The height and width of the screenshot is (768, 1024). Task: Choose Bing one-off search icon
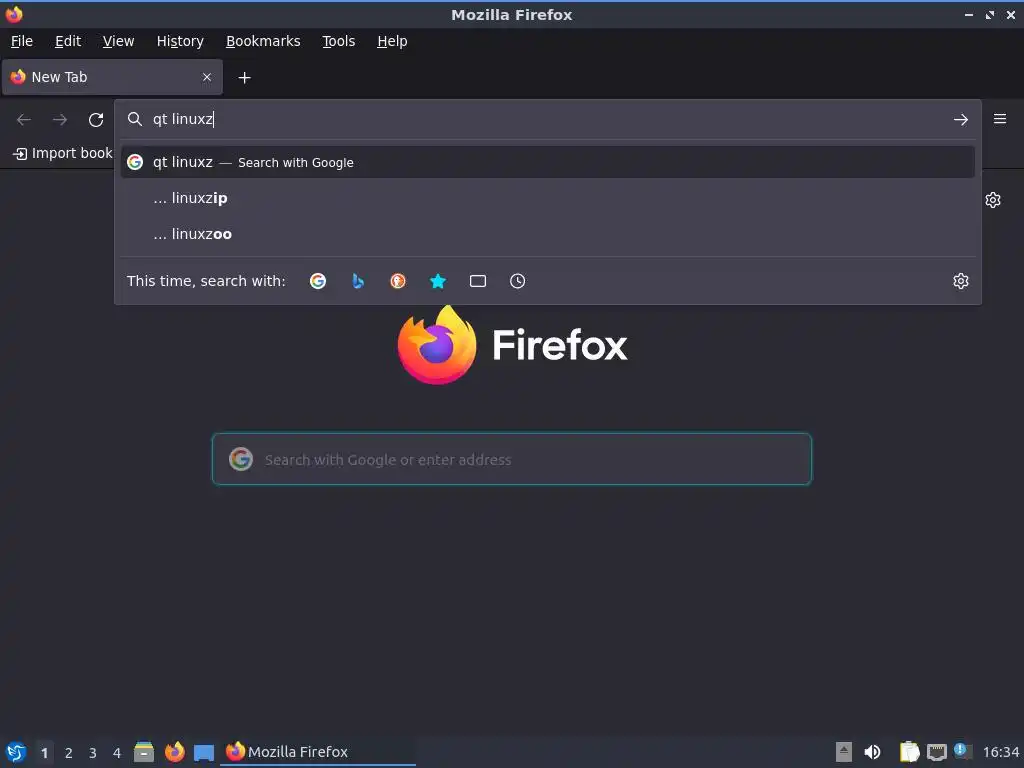(x=358, y=281)
